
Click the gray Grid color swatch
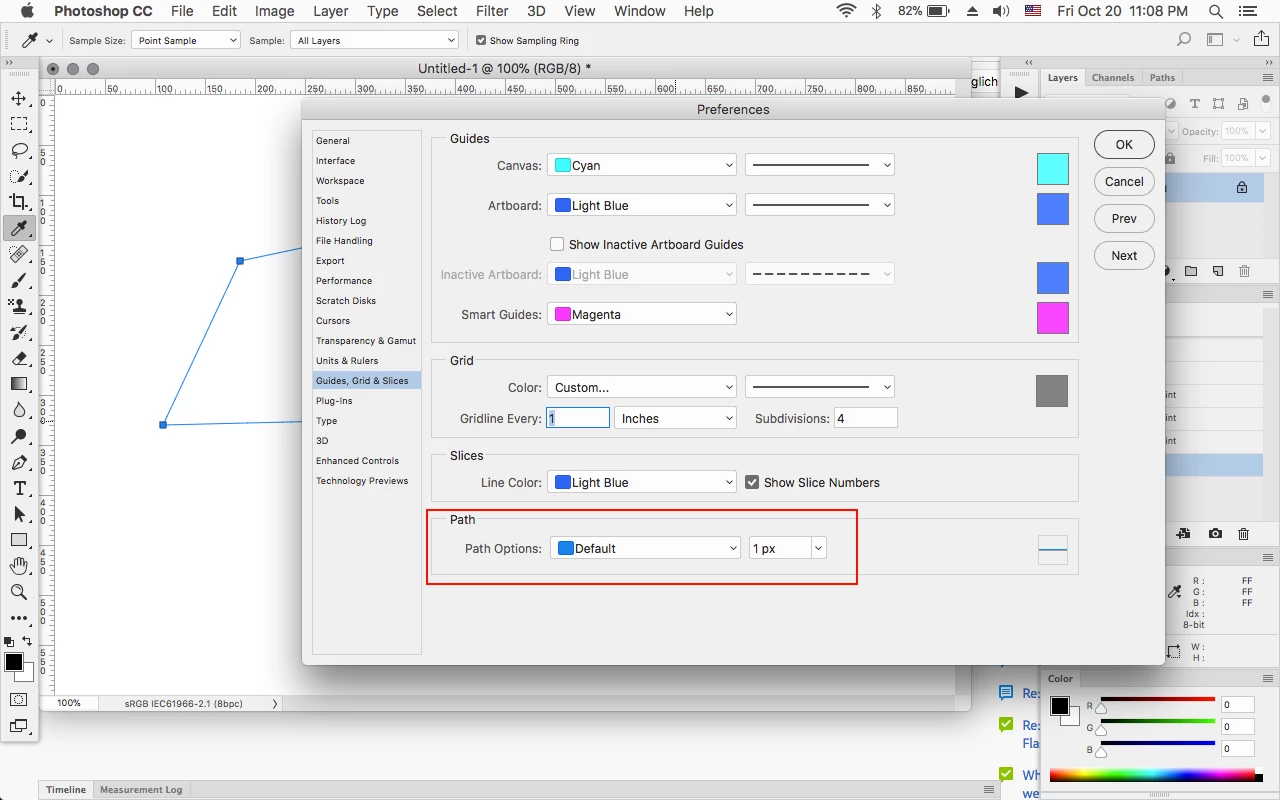(1052, 391)
